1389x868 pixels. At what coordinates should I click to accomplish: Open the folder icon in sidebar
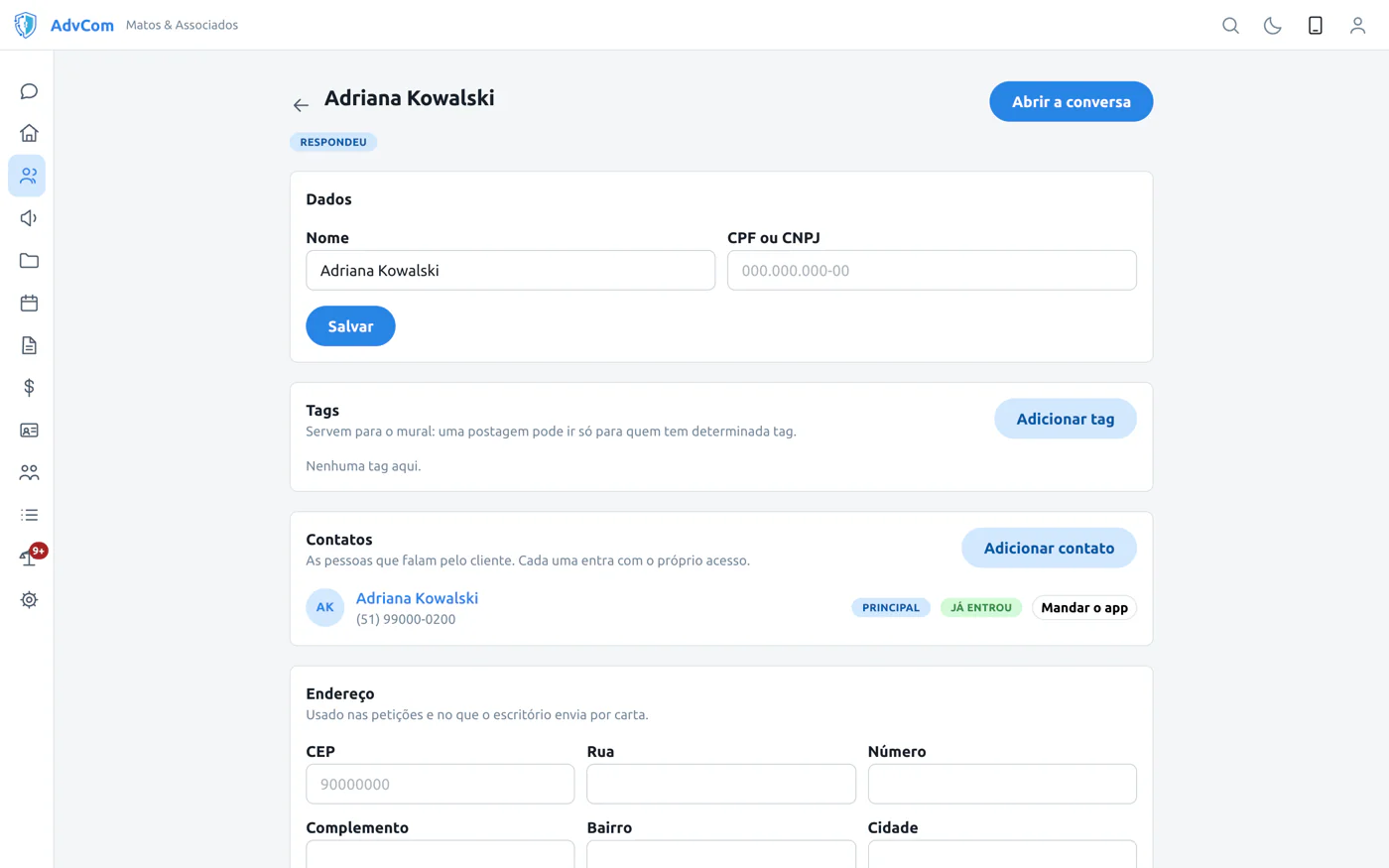(x=29, y=261)
